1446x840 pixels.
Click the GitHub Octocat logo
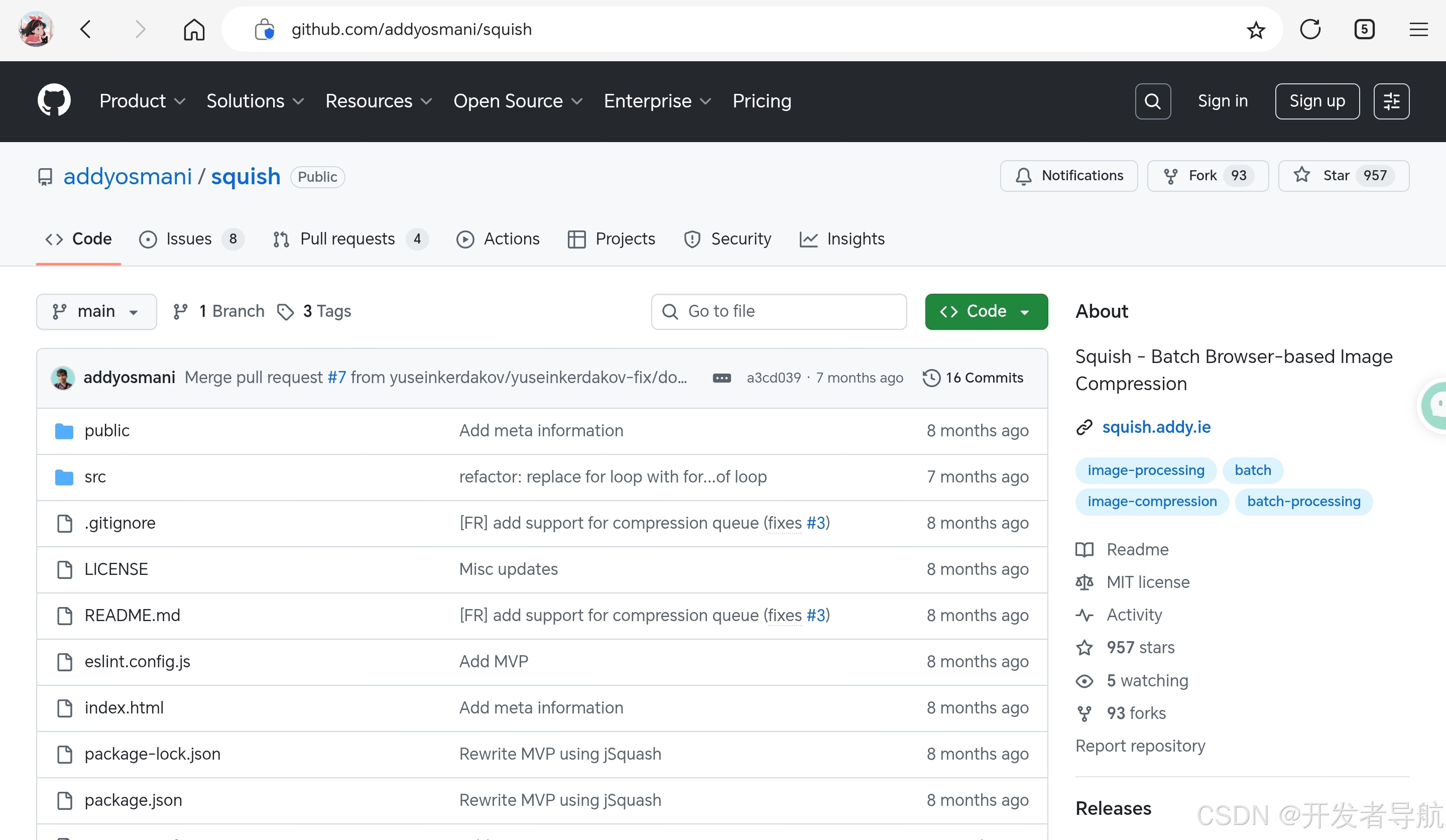point(54,100)
